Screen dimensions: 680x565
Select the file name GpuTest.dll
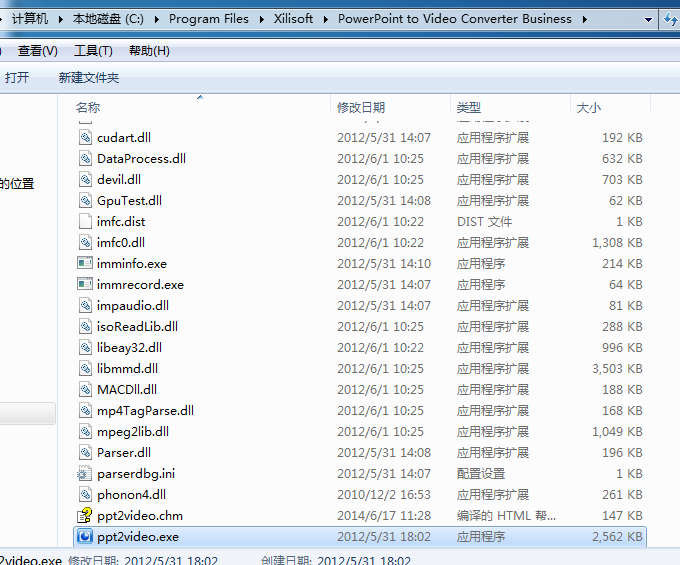coord(129,201)
